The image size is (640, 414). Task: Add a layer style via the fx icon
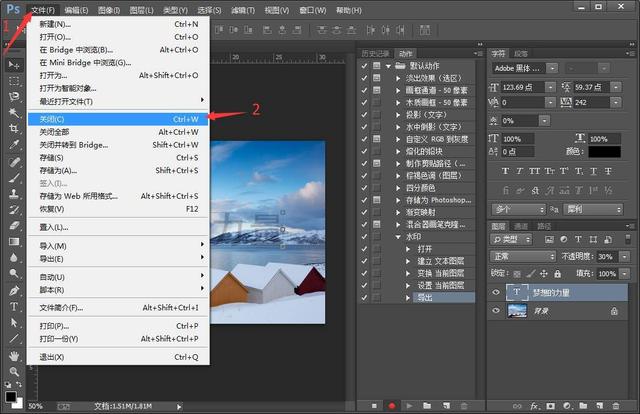[x=534, y=406]
